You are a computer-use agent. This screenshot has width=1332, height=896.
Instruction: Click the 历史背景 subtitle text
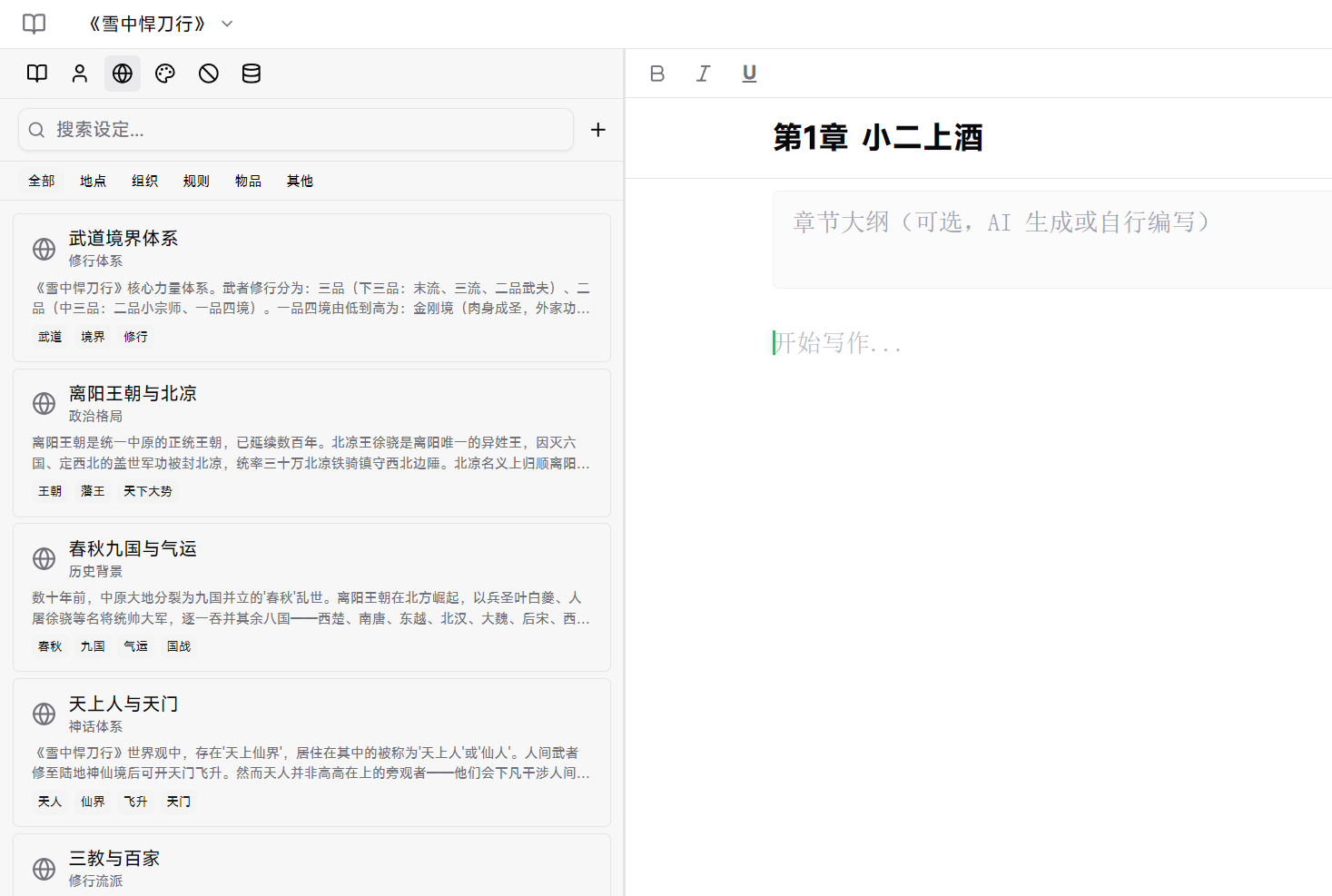coord(95,571)
